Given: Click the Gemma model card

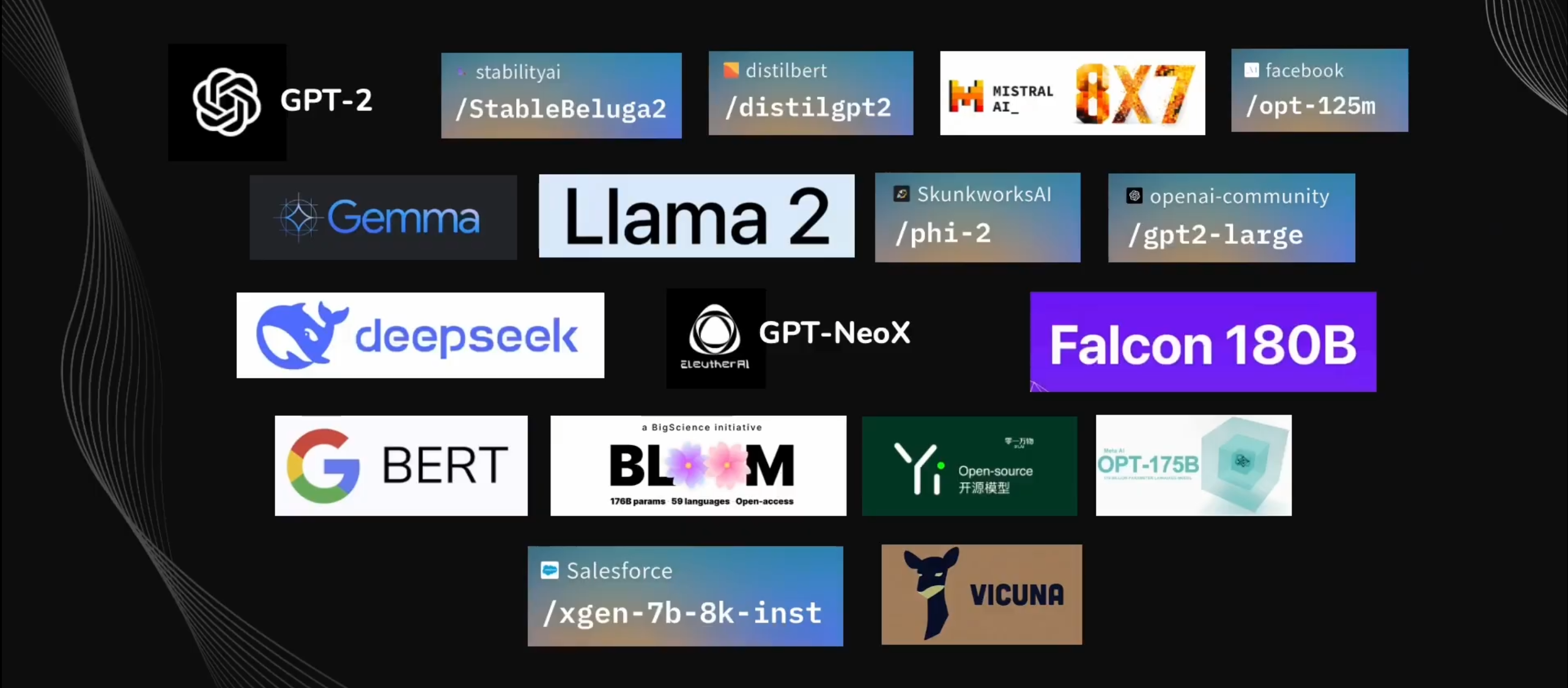Looking at the screenshot, I should pyautogui.click(x=384, y=216).
